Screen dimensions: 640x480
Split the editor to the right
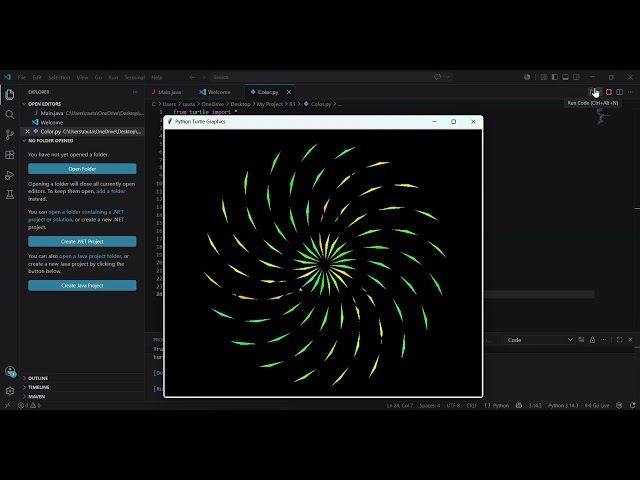click(620, 92)
